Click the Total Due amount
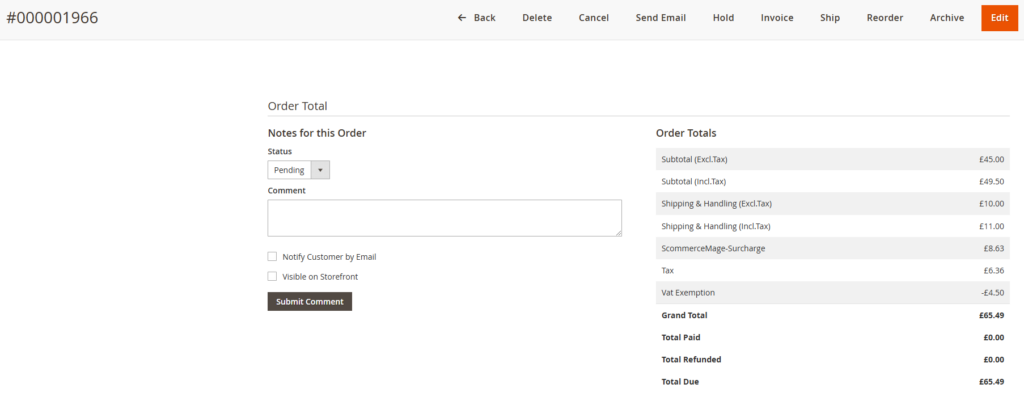 coord(992,382)
